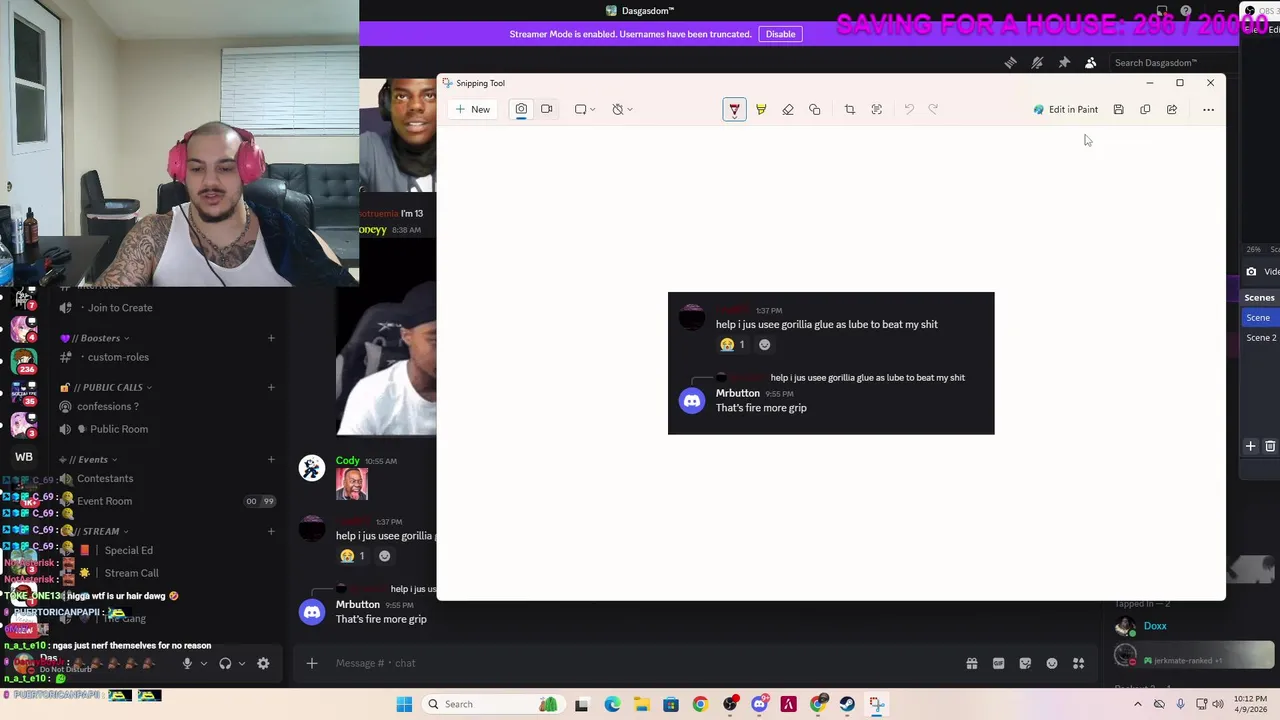Collapse the Boosters category
The image size is (1280, 720).
point(95,338)
